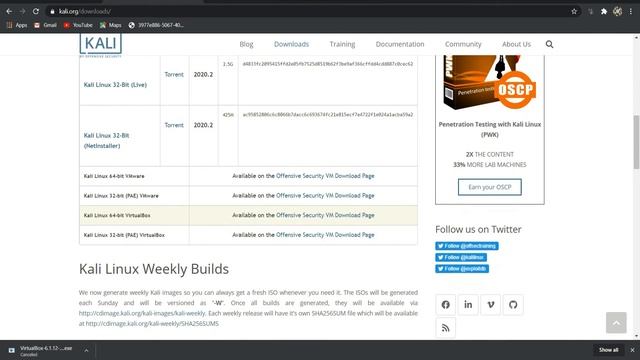Open the kali-weekly SHA256SUMS link
The image size is (640, 360).
(152, 324)
